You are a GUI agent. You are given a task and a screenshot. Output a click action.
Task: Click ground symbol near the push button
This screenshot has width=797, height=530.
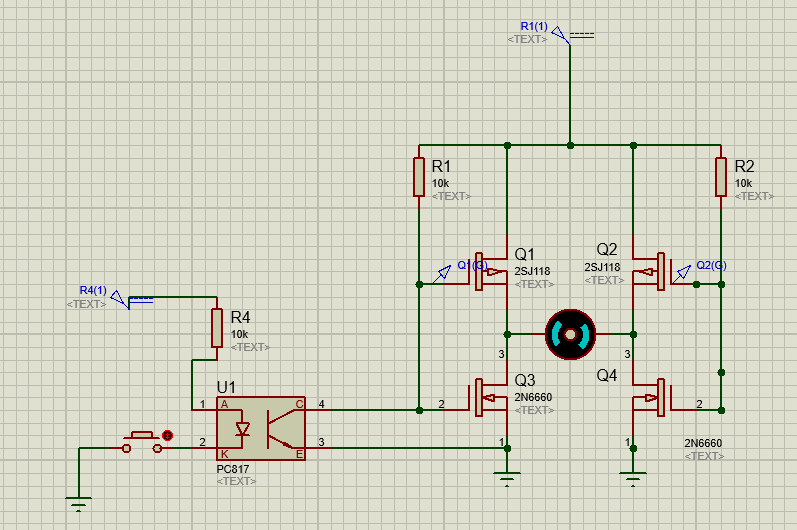(x=79, y=504)
